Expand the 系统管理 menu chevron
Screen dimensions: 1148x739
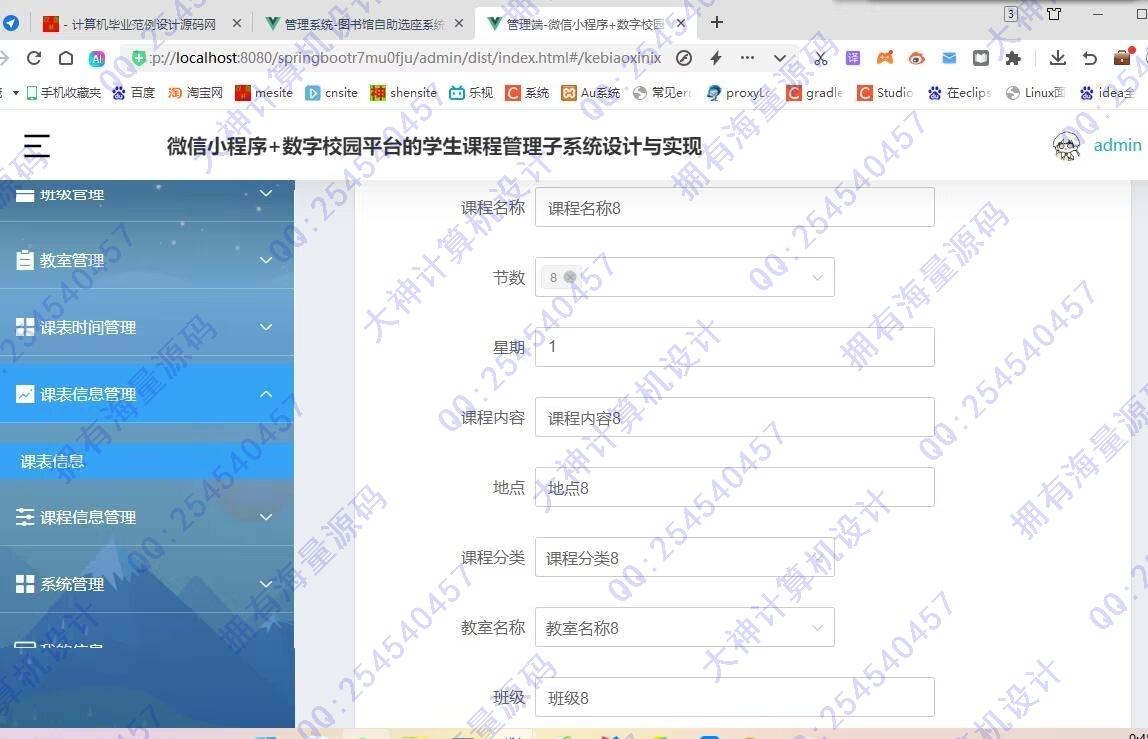point(266,584)
